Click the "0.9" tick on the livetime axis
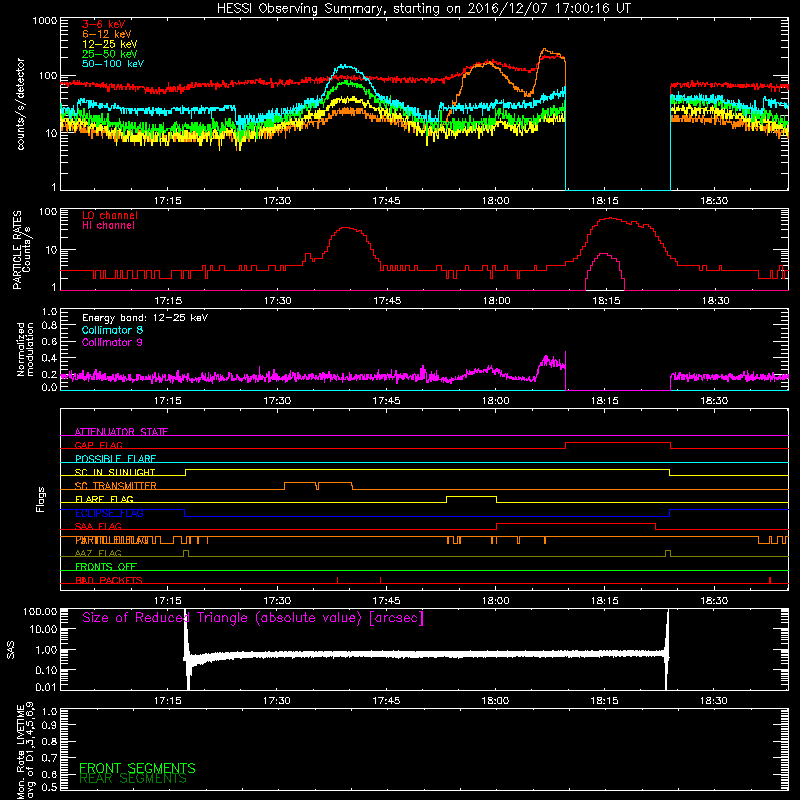 click(x=49, y=725)
